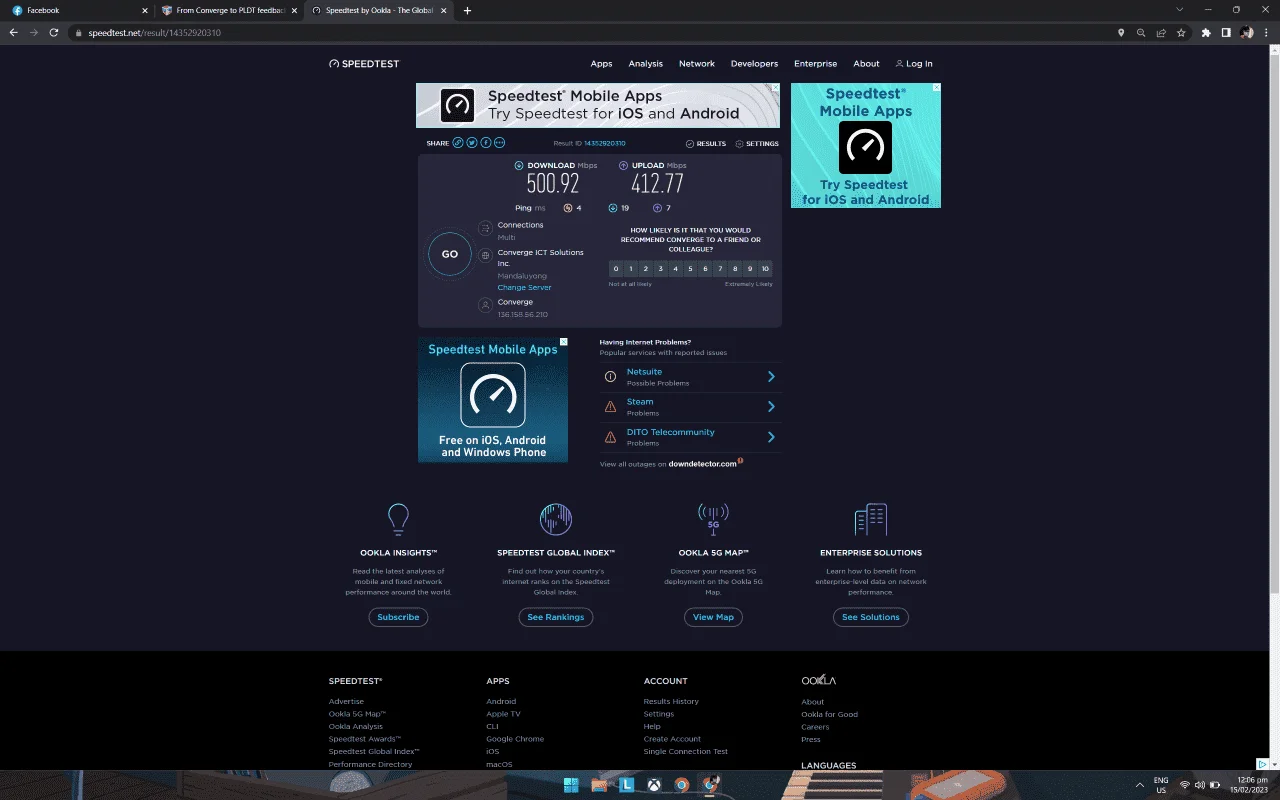Expand the Steam problems entry arrow
Screen dimensions: 1280x800
click(x=771, y=407)
